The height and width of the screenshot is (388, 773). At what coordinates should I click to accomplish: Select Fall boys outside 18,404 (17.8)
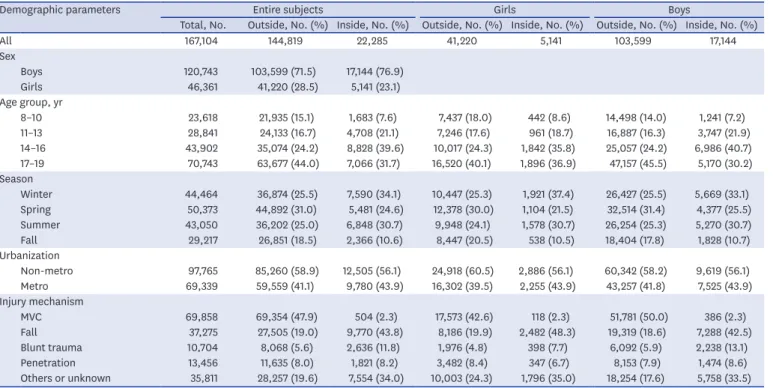point(635,240)
